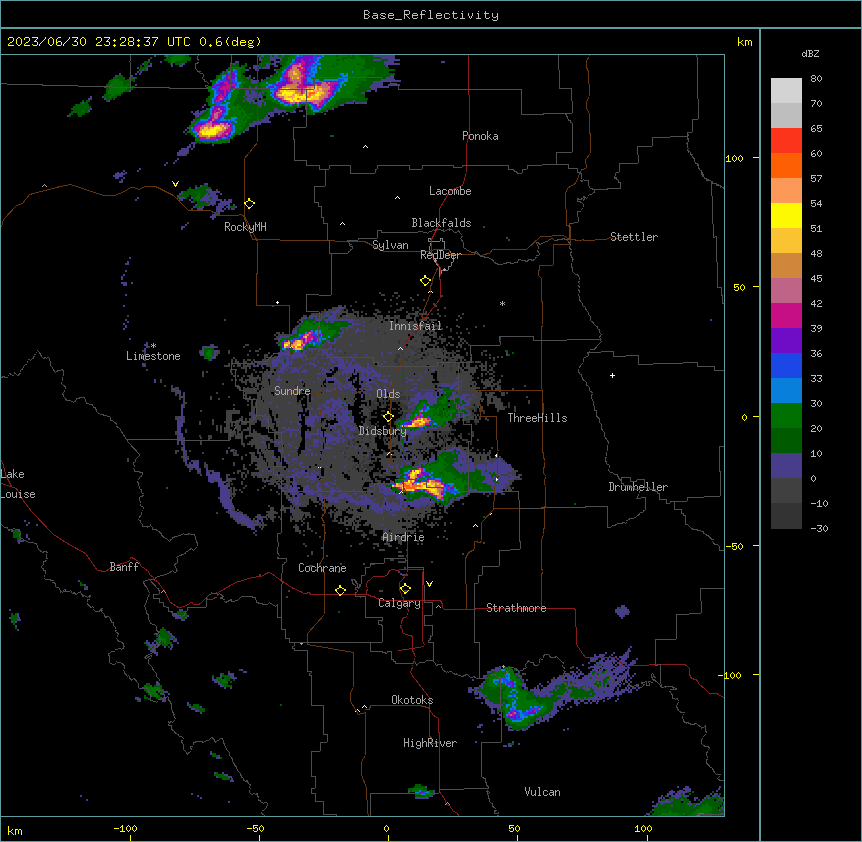The height and width of the screenshot is (842, 862).
Task: Click the dBZ legend heading
Action: pos(810,53)
